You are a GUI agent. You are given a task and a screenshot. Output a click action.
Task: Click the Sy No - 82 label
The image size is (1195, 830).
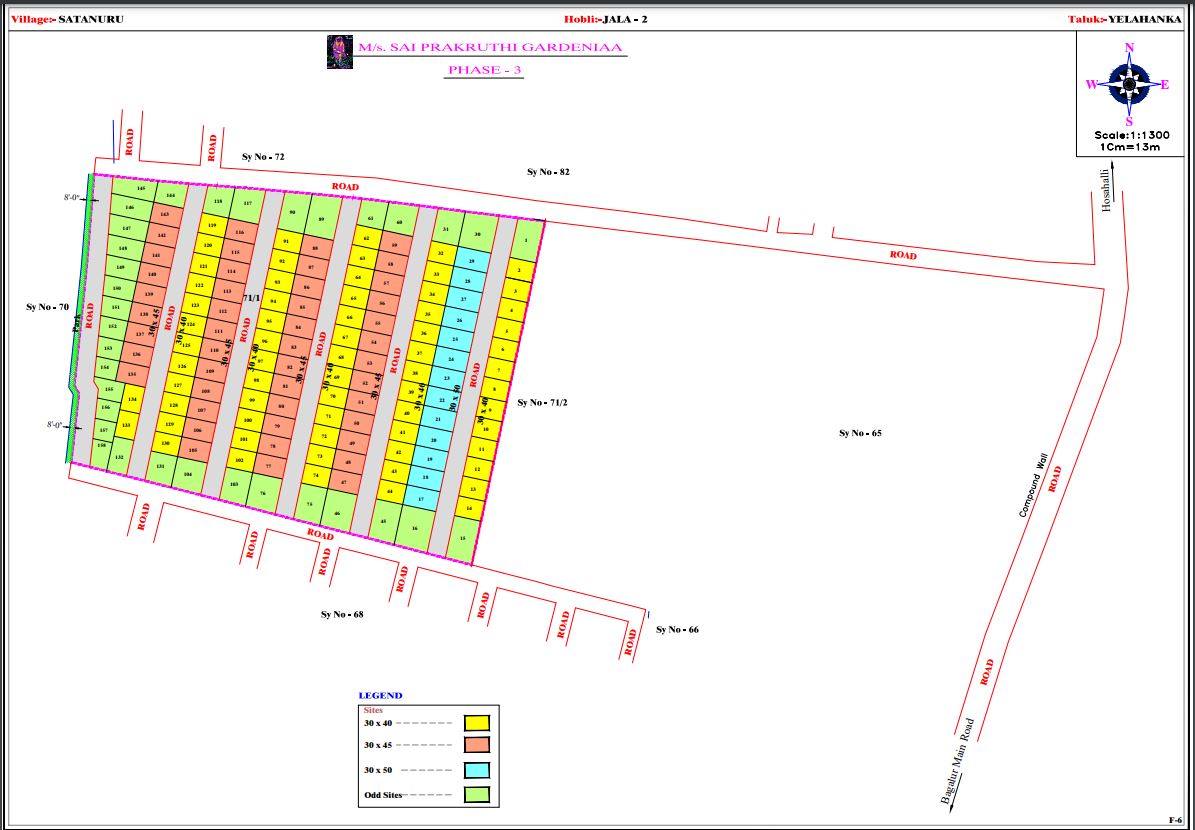[x=548, y=172]
